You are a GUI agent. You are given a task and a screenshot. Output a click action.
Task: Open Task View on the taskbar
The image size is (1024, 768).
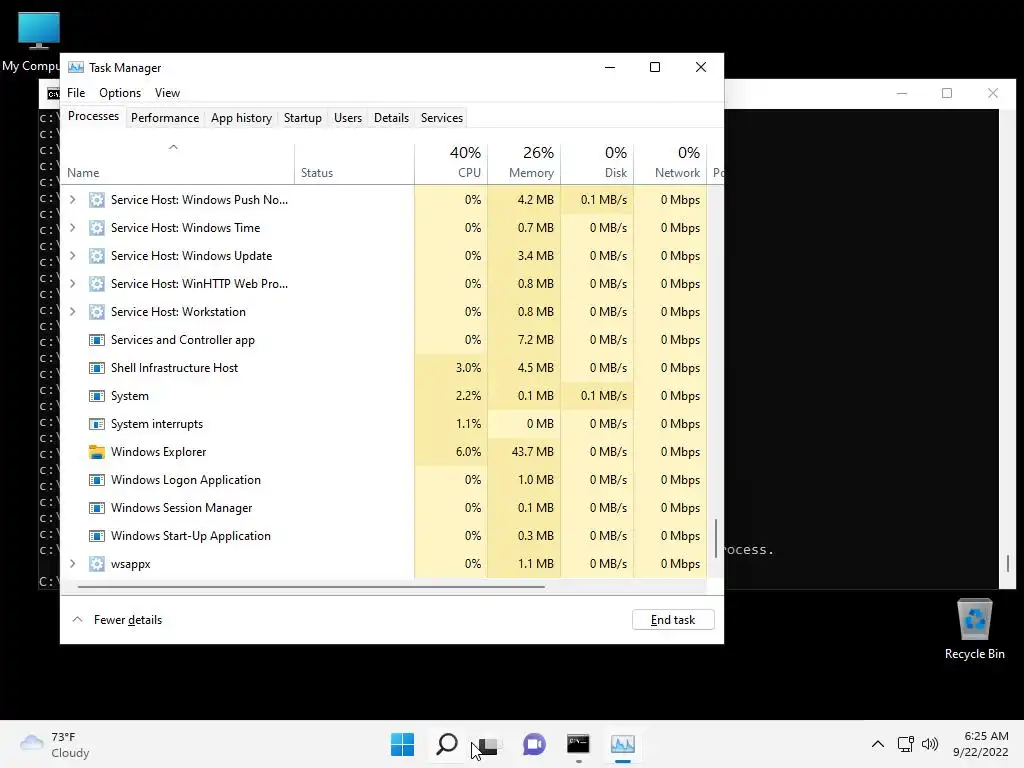coord(490,744)
